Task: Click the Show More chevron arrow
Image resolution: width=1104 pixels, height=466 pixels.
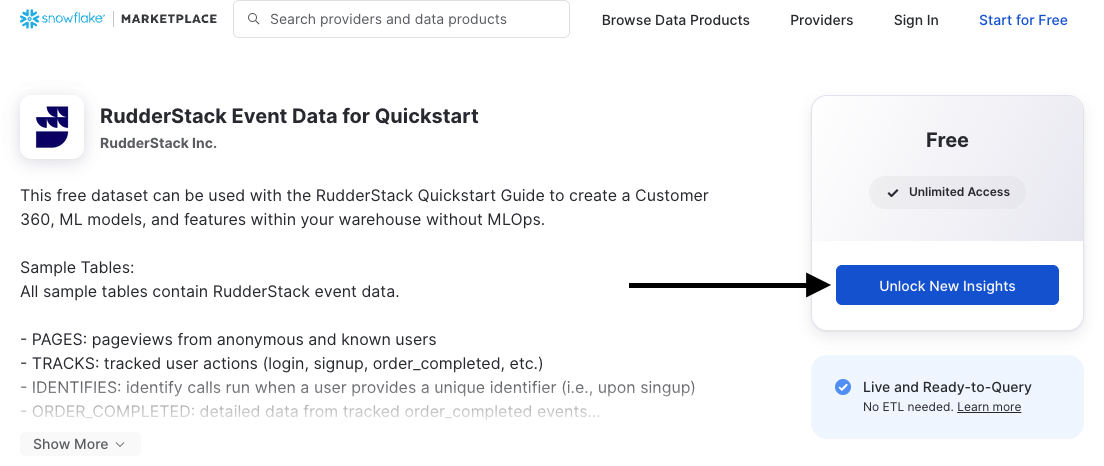Action: pos(120,444)
